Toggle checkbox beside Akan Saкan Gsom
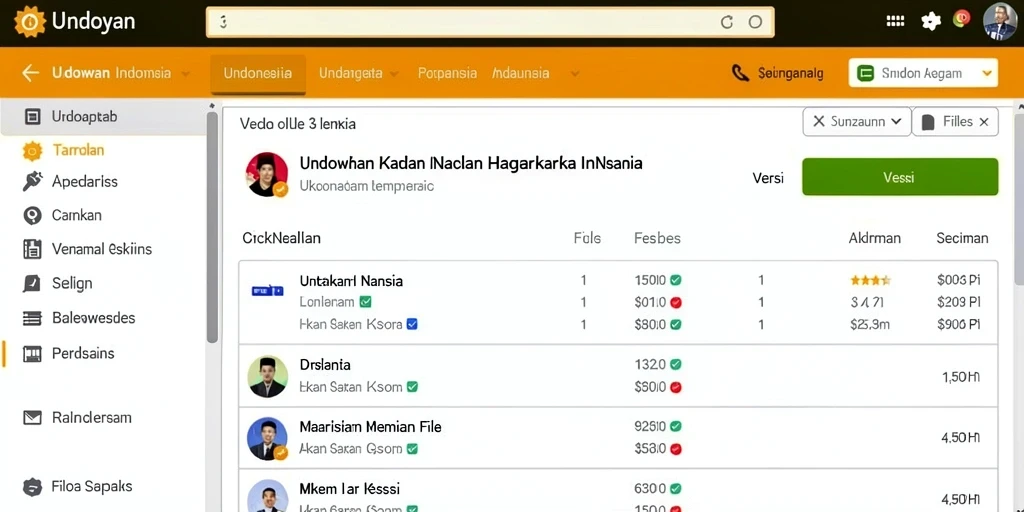 tap(412, 449)
